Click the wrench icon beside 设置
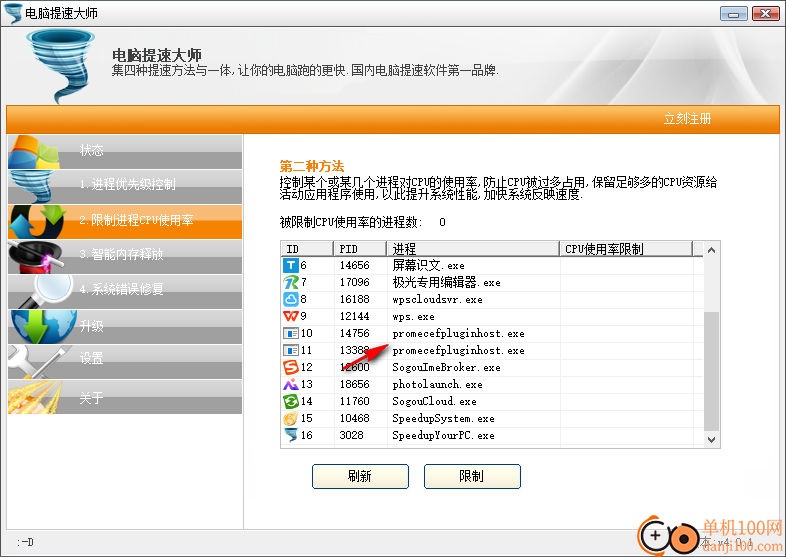786x557 pixels. 38,361
